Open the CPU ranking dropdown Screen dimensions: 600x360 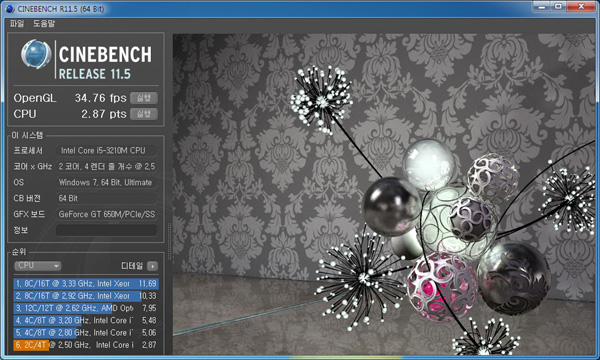point(38,266)
